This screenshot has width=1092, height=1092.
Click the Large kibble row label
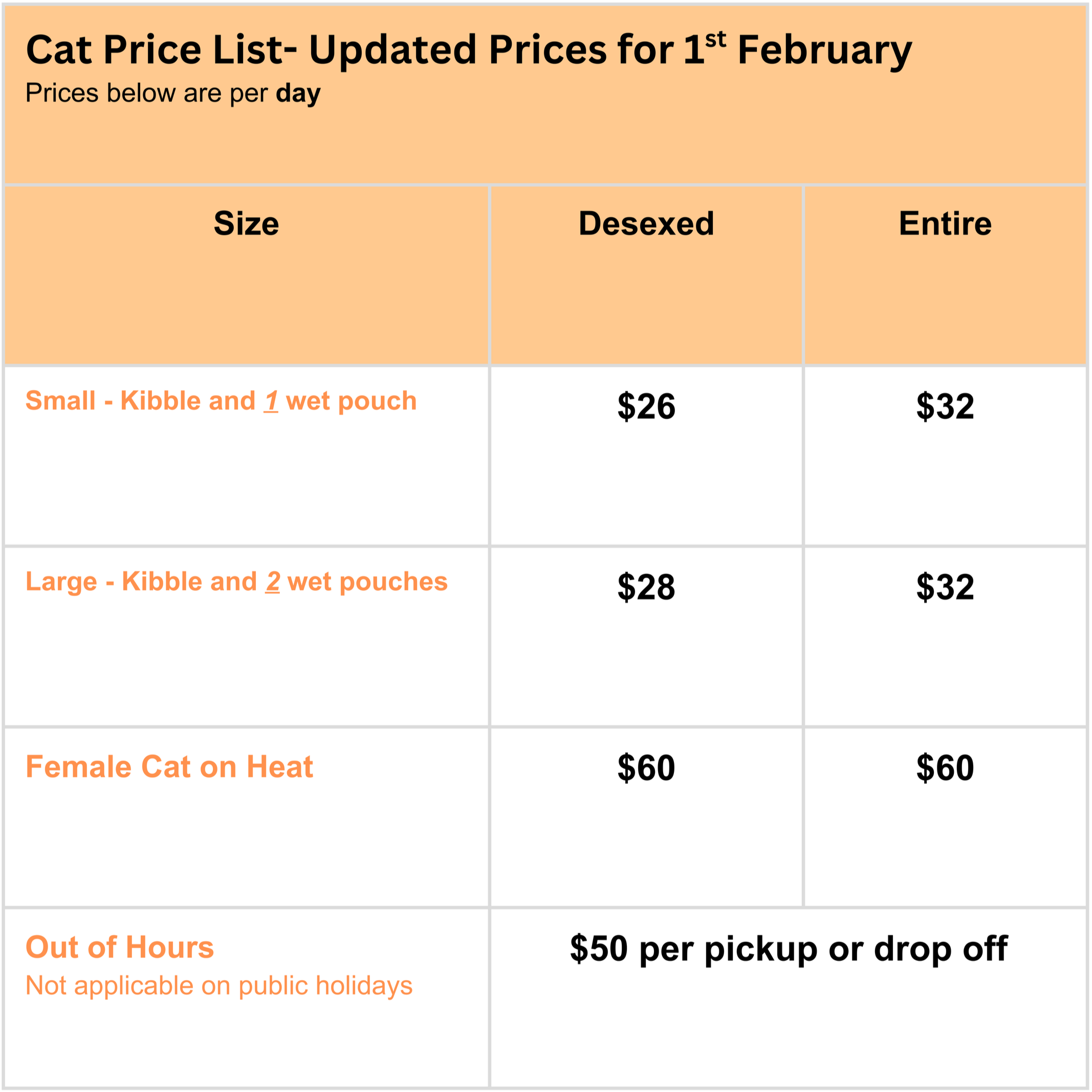[x=236, y=582]
